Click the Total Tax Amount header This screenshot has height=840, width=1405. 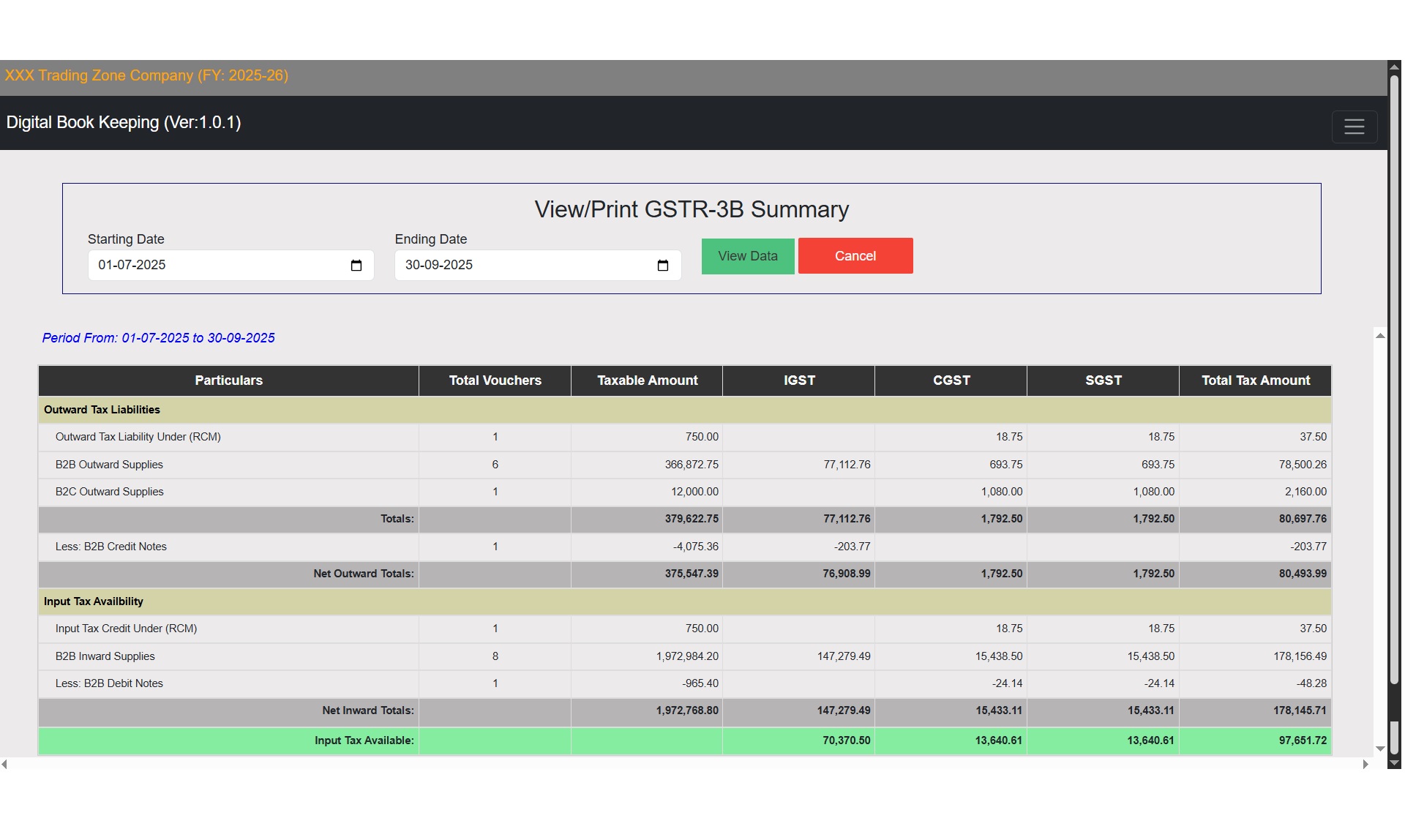click(1255, 380)
